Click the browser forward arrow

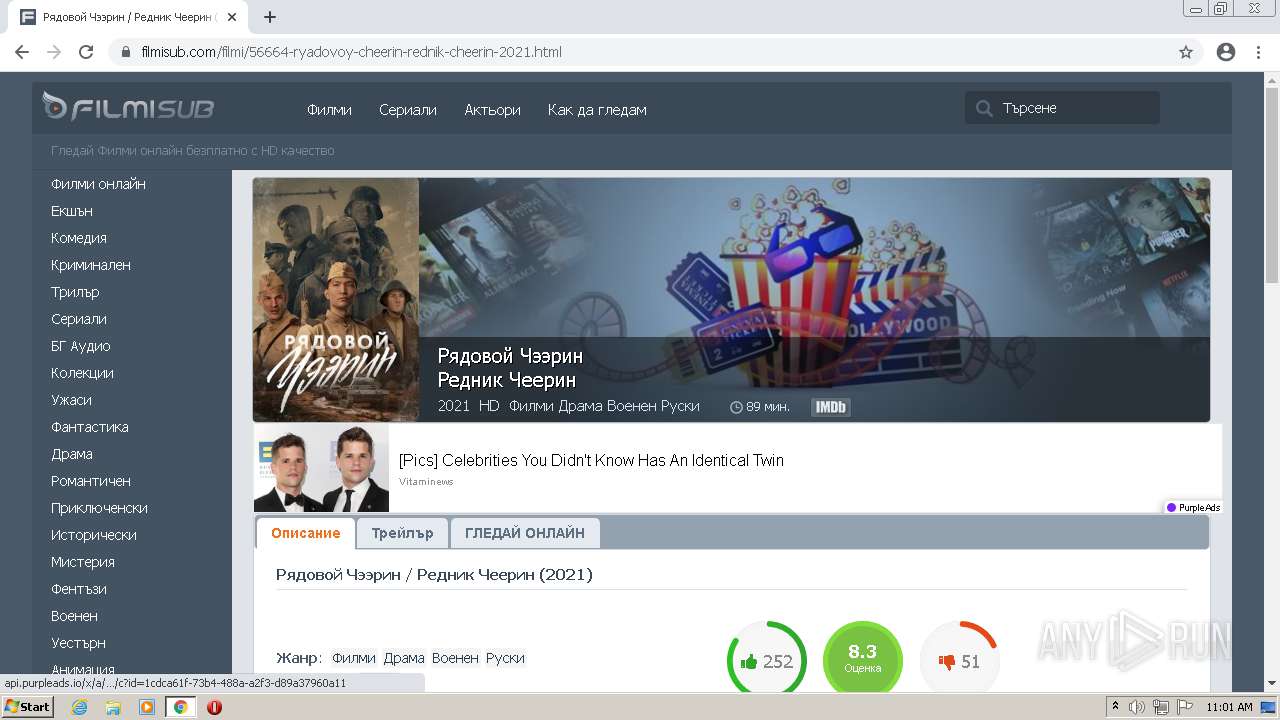54,52
